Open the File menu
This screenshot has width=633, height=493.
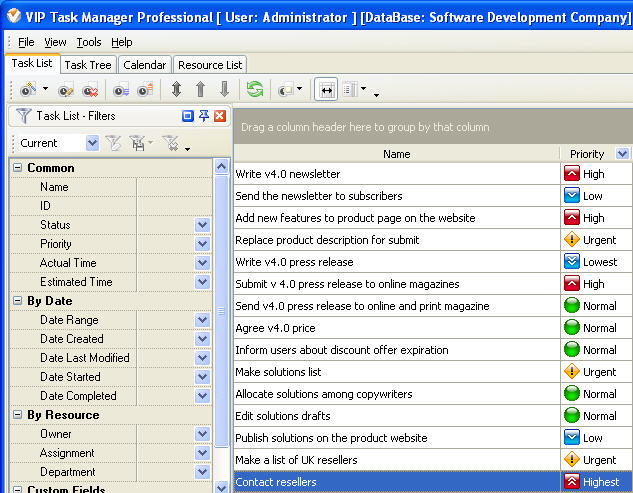(26, 42)
